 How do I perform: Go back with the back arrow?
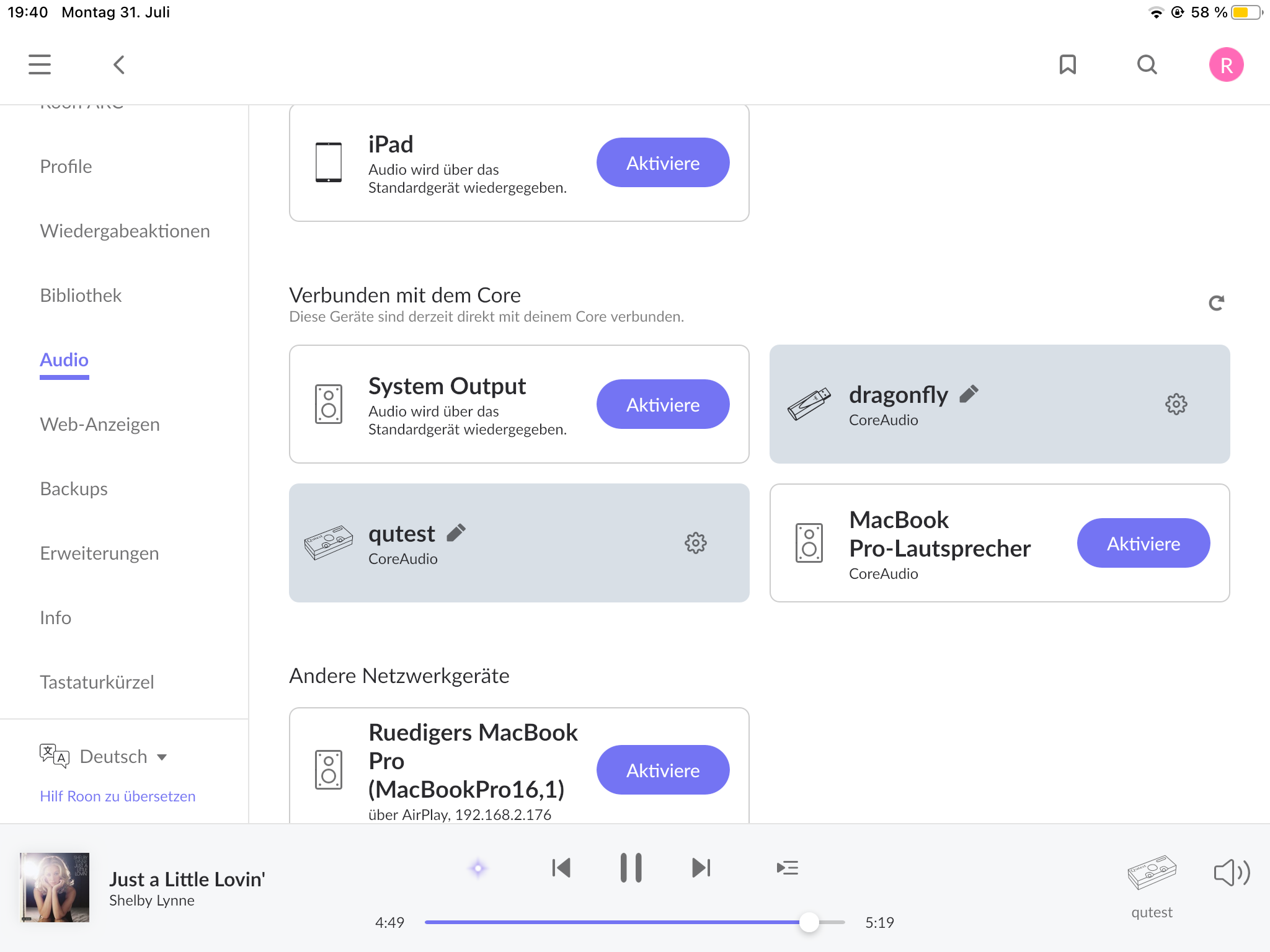pyautogui.click(x=119, y=64)
